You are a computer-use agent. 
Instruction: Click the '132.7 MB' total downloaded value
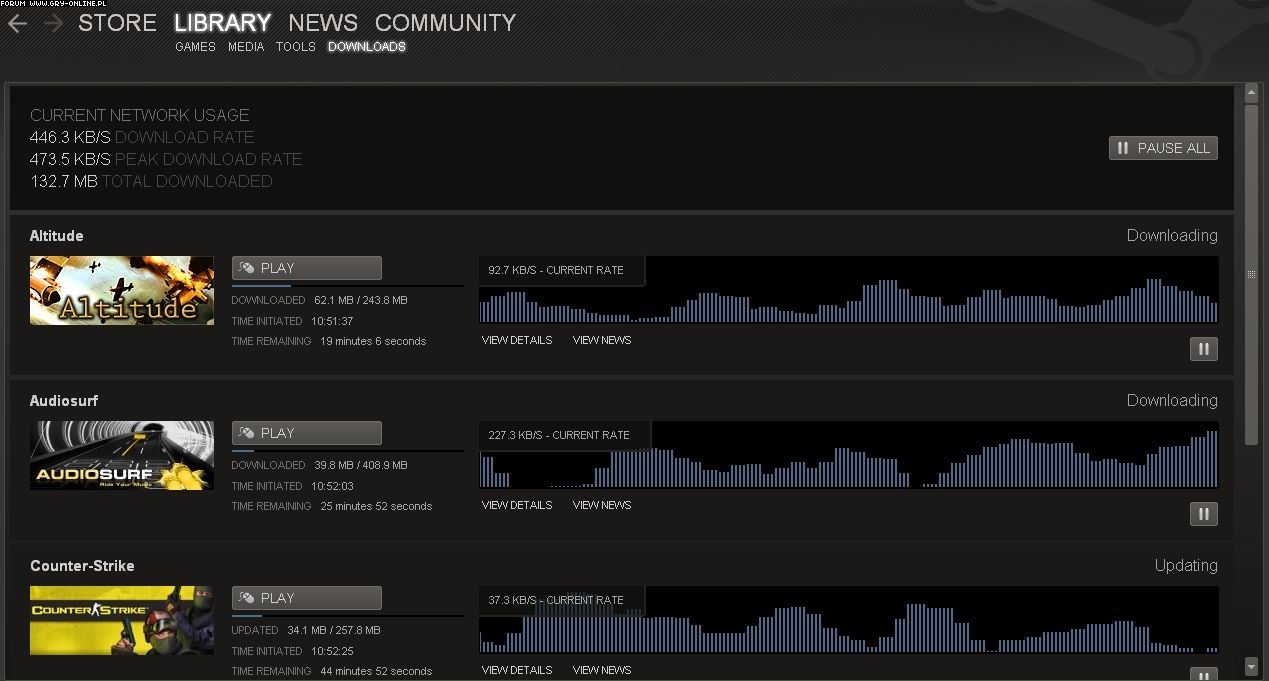[64, 181]
